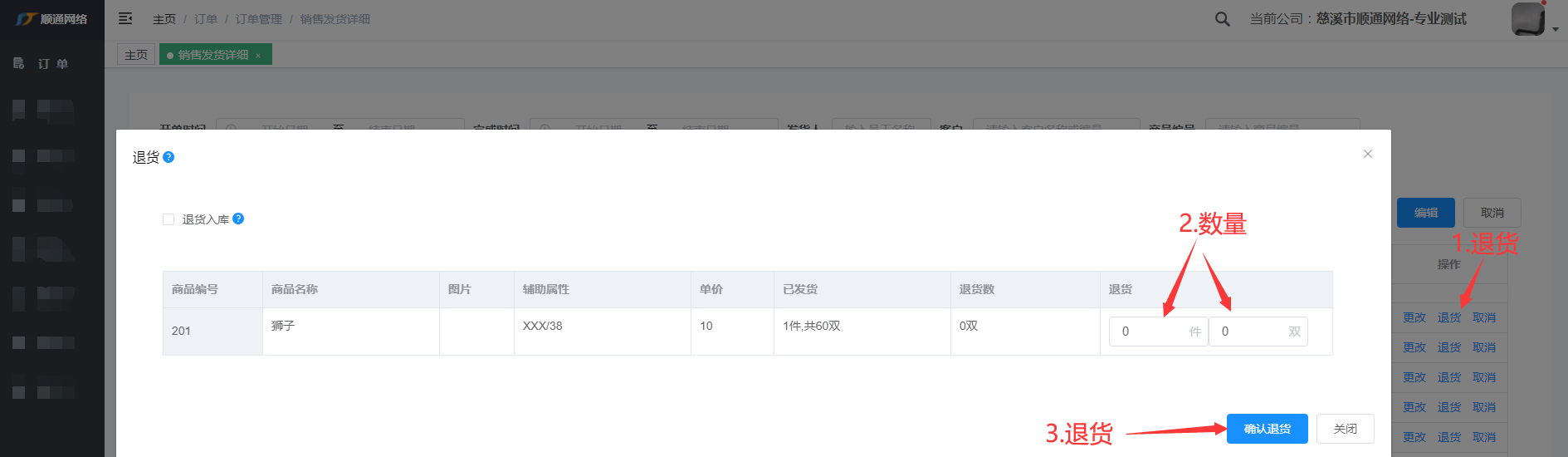Enable the 退货入库 checkbox
The height and width of the screenshot is (457, 1568).
[169, 219]
